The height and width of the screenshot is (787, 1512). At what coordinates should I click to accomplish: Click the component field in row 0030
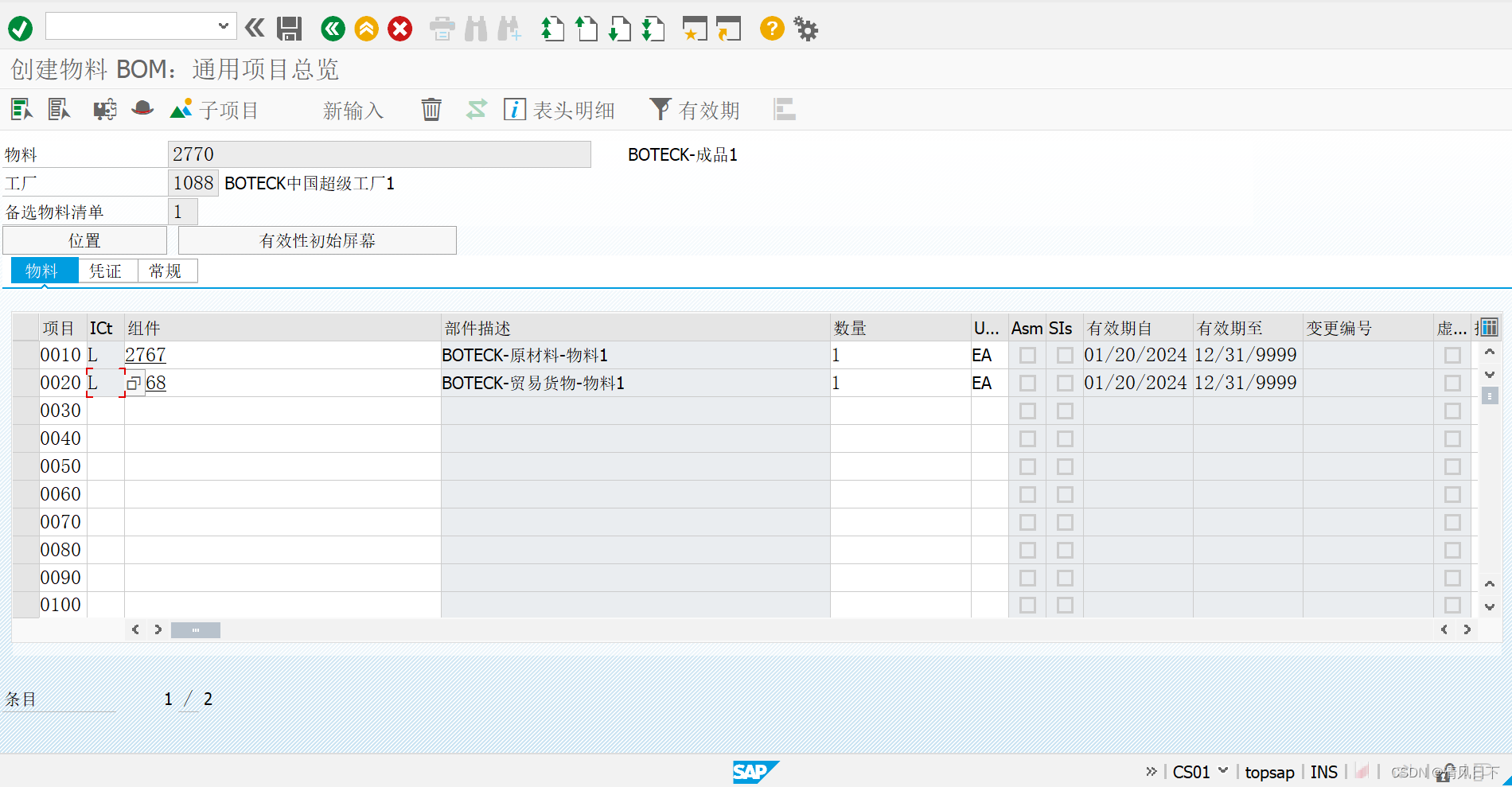click(283, 411)
